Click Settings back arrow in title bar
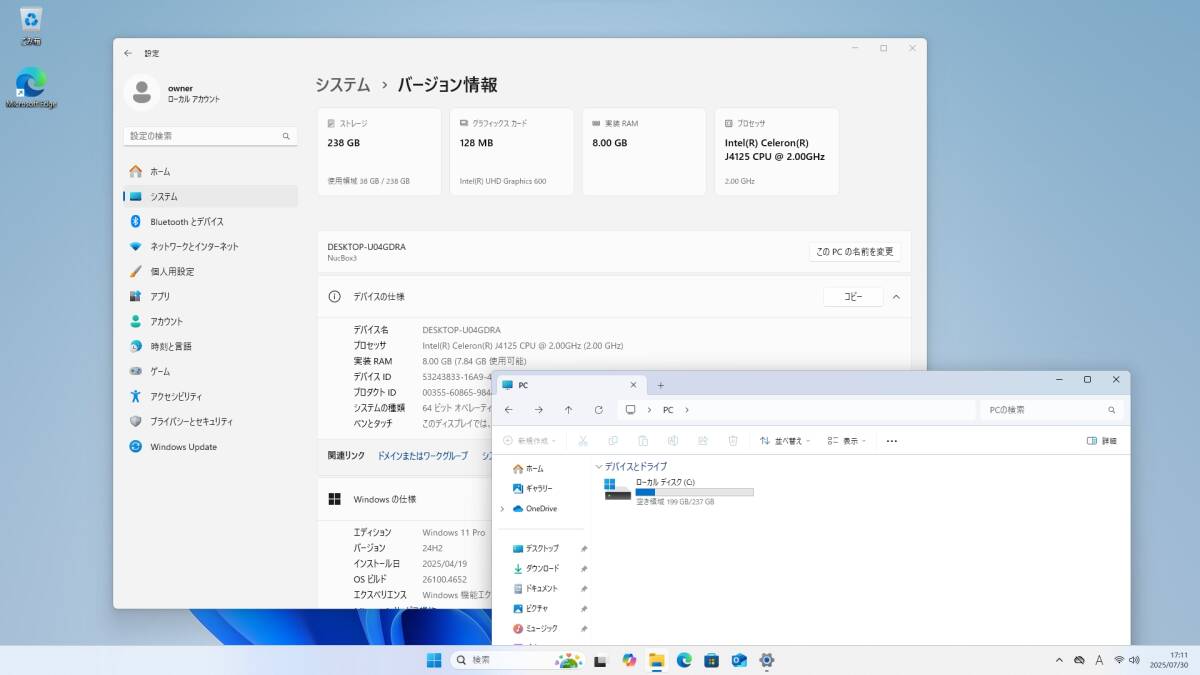The width and height of the screenshot is (1200, 675). 127,53
